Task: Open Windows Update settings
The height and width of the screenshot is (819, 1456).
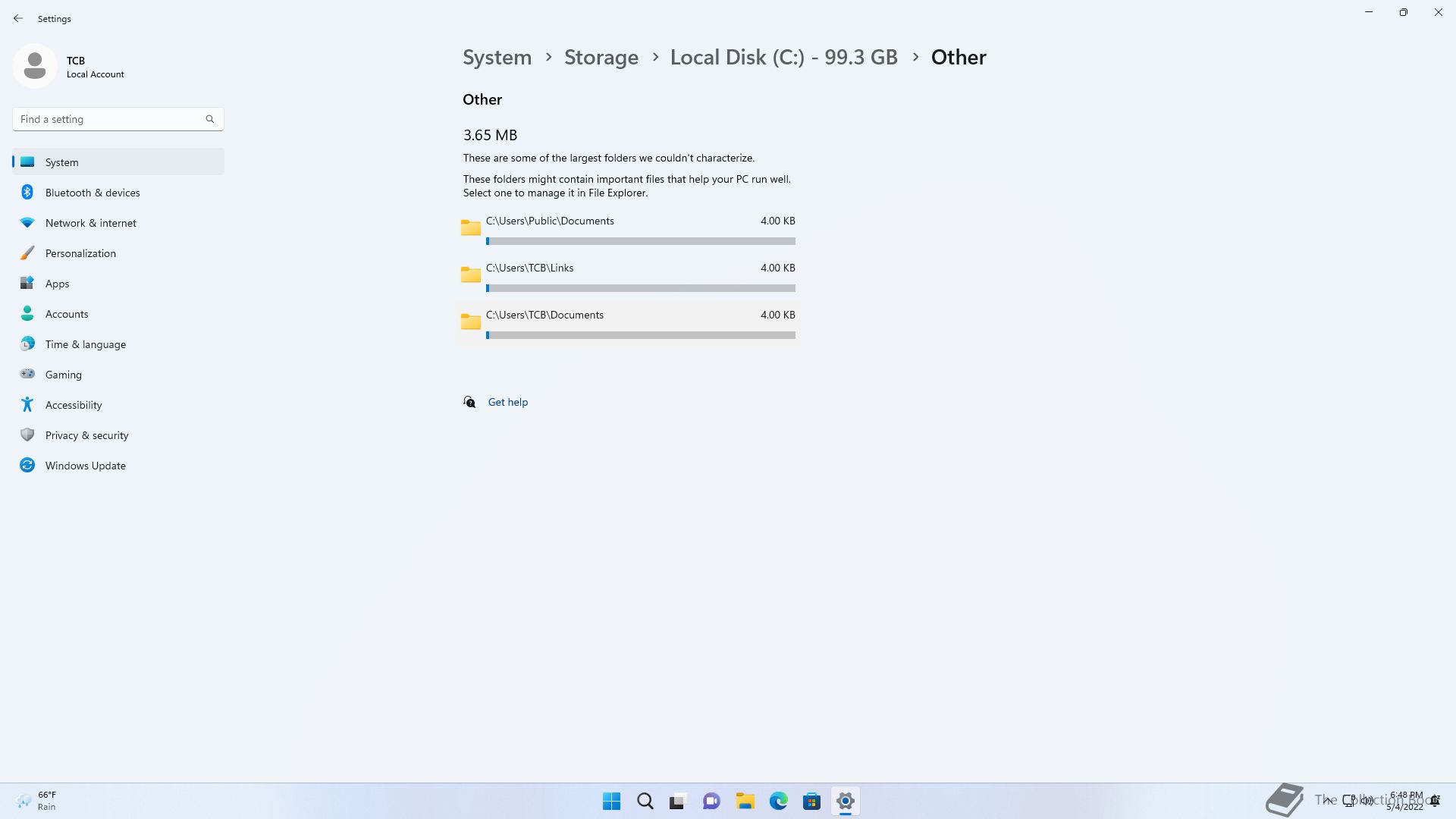Action: tap(118, 466)
